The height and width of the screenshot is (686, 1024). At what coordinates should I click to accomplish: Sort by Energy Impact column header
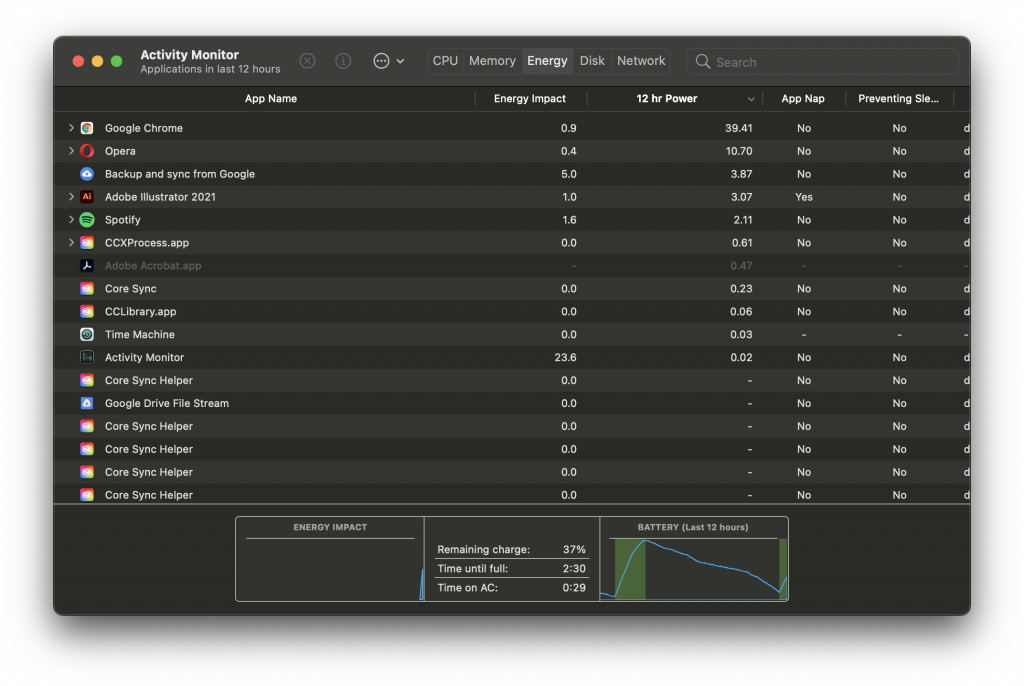pyautogui.click(x=530, y=99)
